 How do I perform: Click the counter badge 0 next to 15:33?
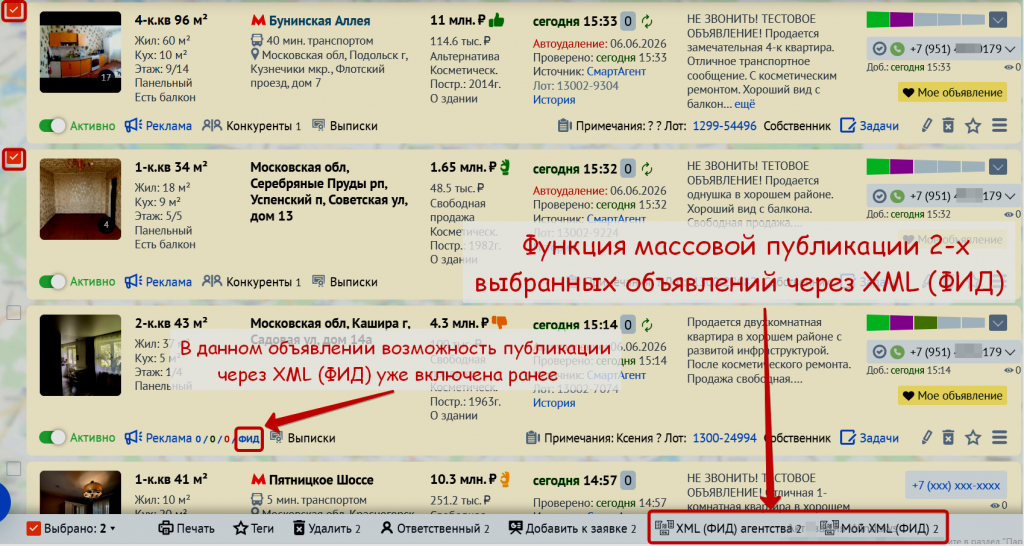point(628,22)
